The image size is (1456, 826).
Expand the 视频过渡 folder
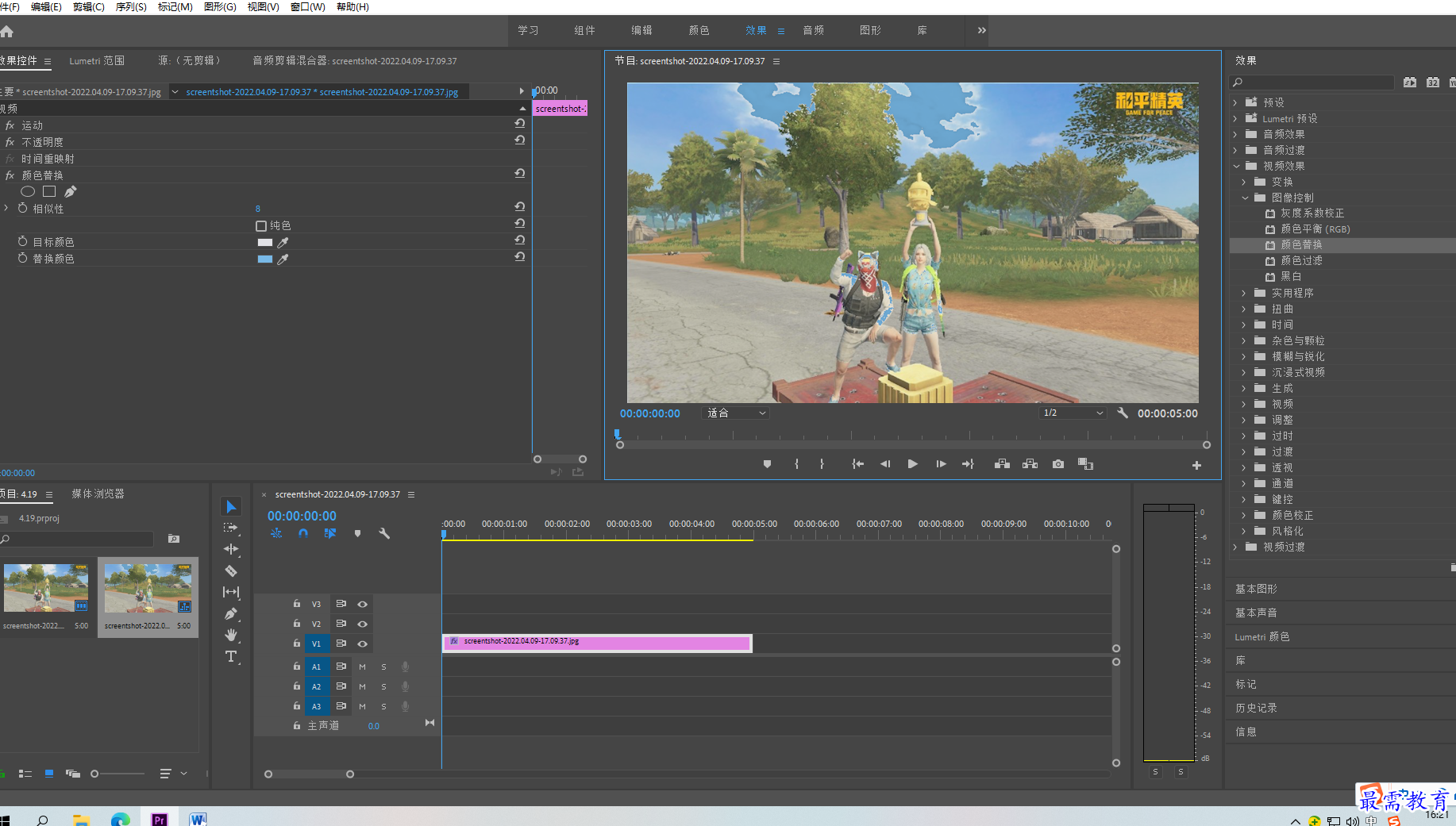1235,547
